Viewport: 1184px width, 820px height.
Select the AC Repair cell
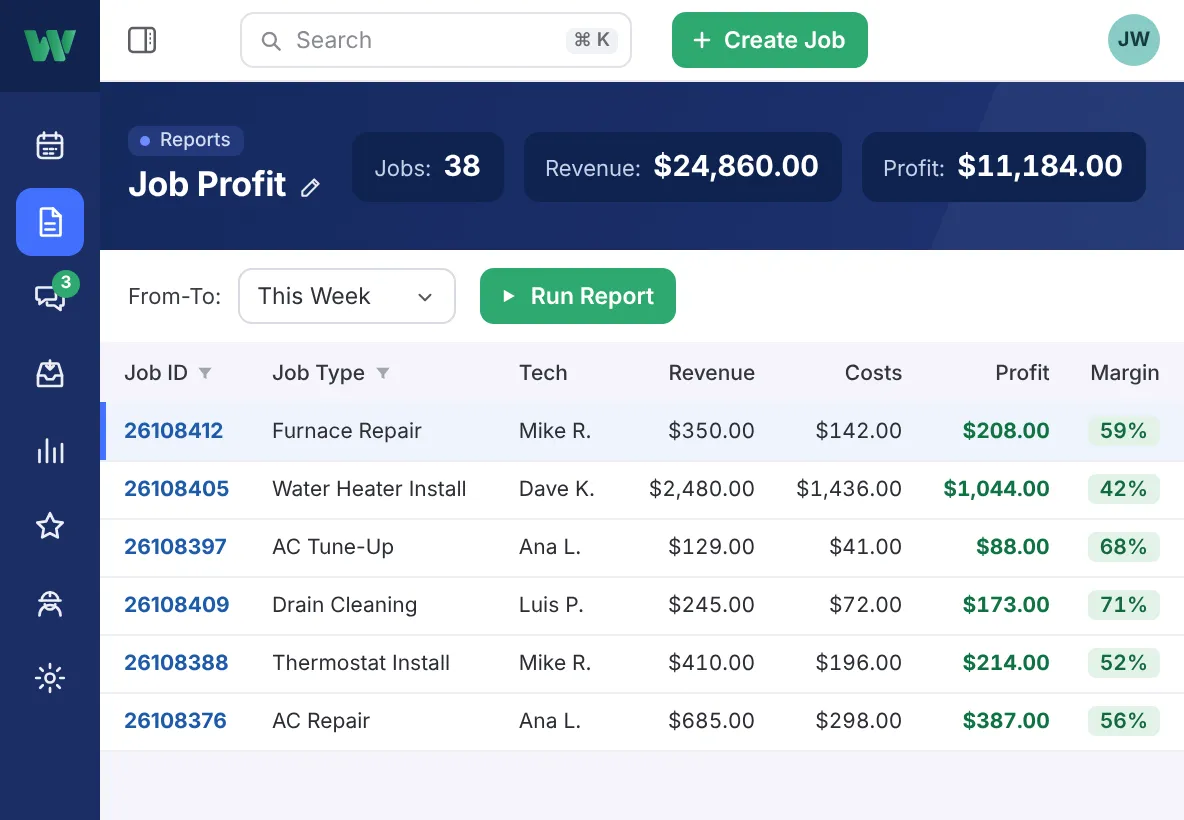pyautogui.click(x=321, y=721)
